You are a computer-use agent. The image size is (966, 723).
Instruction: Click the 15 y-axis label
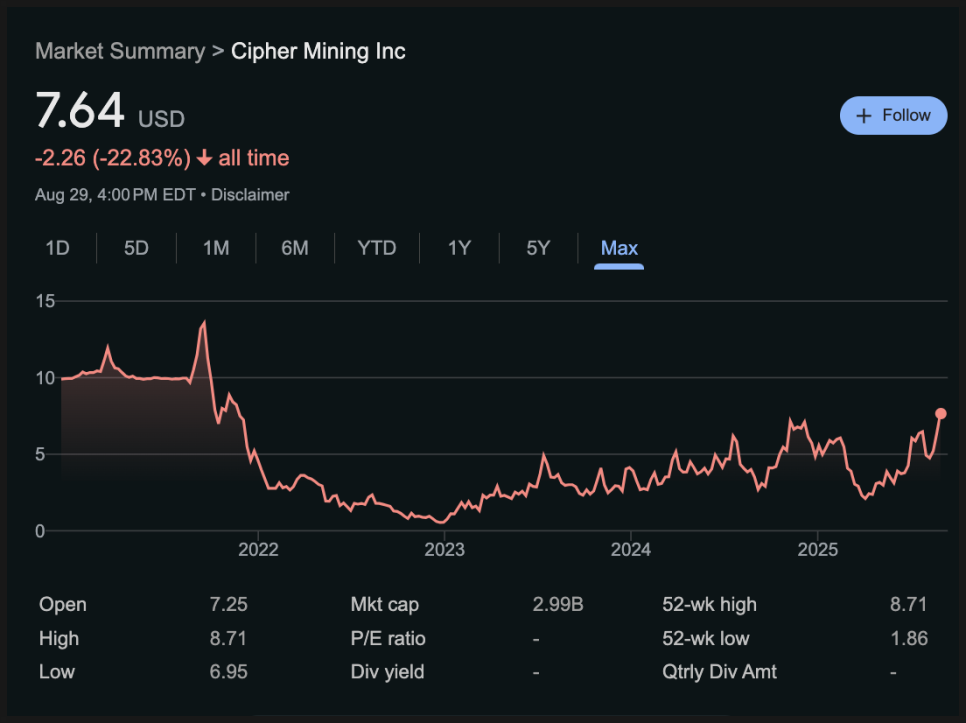[x=46, y=301]
